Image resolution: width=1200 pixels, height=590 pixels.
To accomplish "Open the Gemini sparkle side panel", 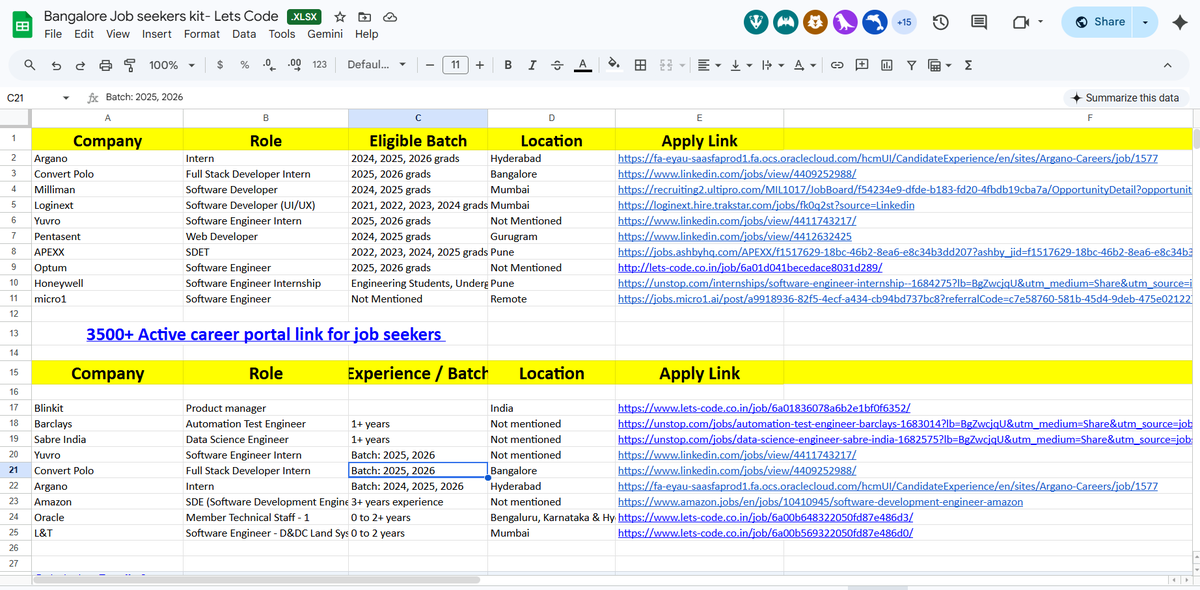I will [1178, 22].
